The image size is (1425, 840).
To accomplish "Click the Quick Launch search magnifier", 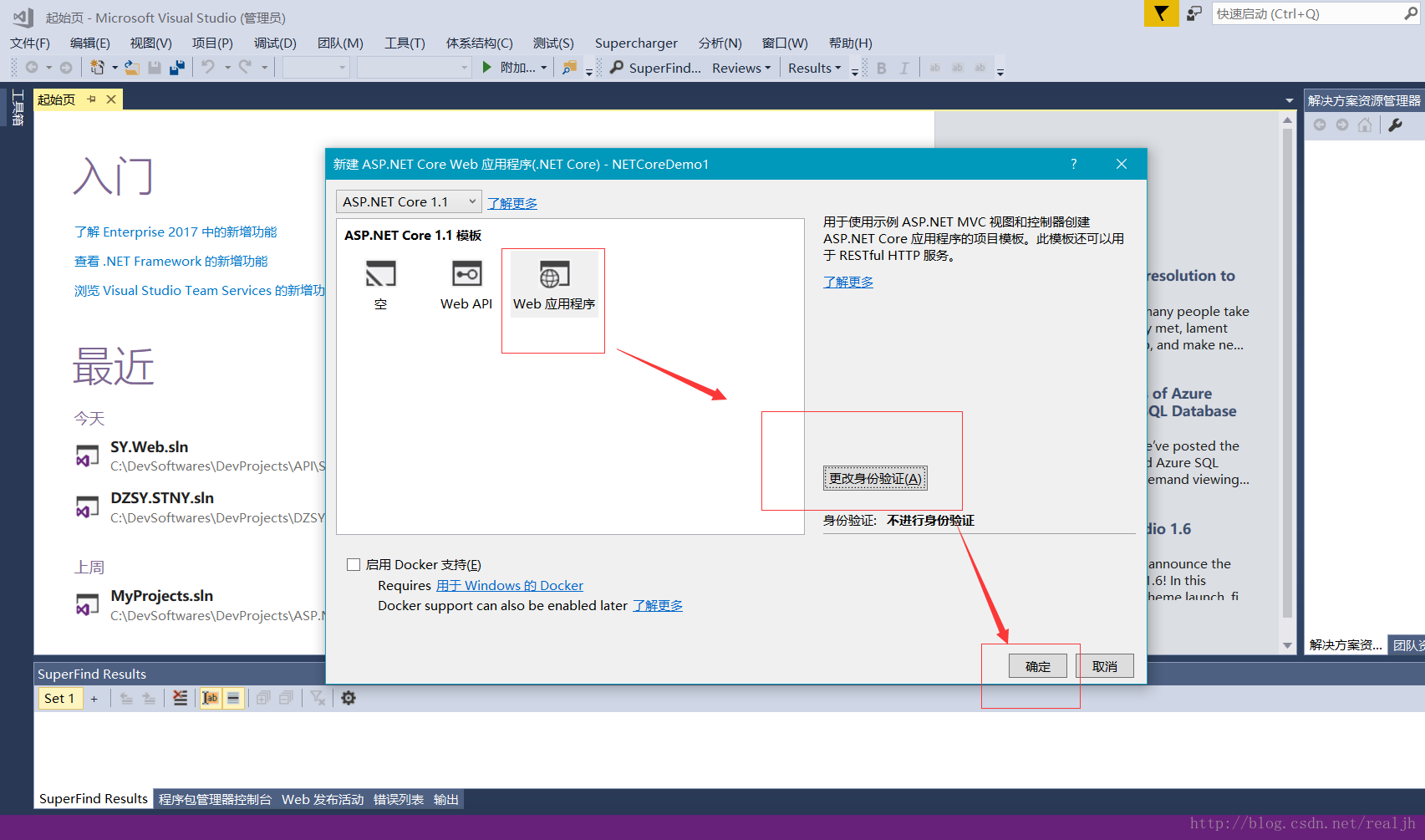I will pyautogui.click(x=1411, y=13).
